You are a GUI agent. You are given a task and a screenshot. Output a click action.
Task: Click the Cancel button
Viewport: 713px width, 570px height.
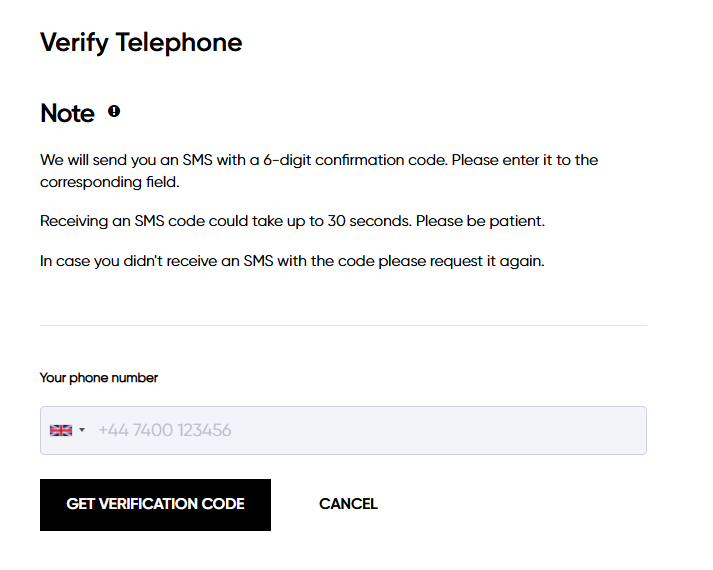click(x=348, y=504)
